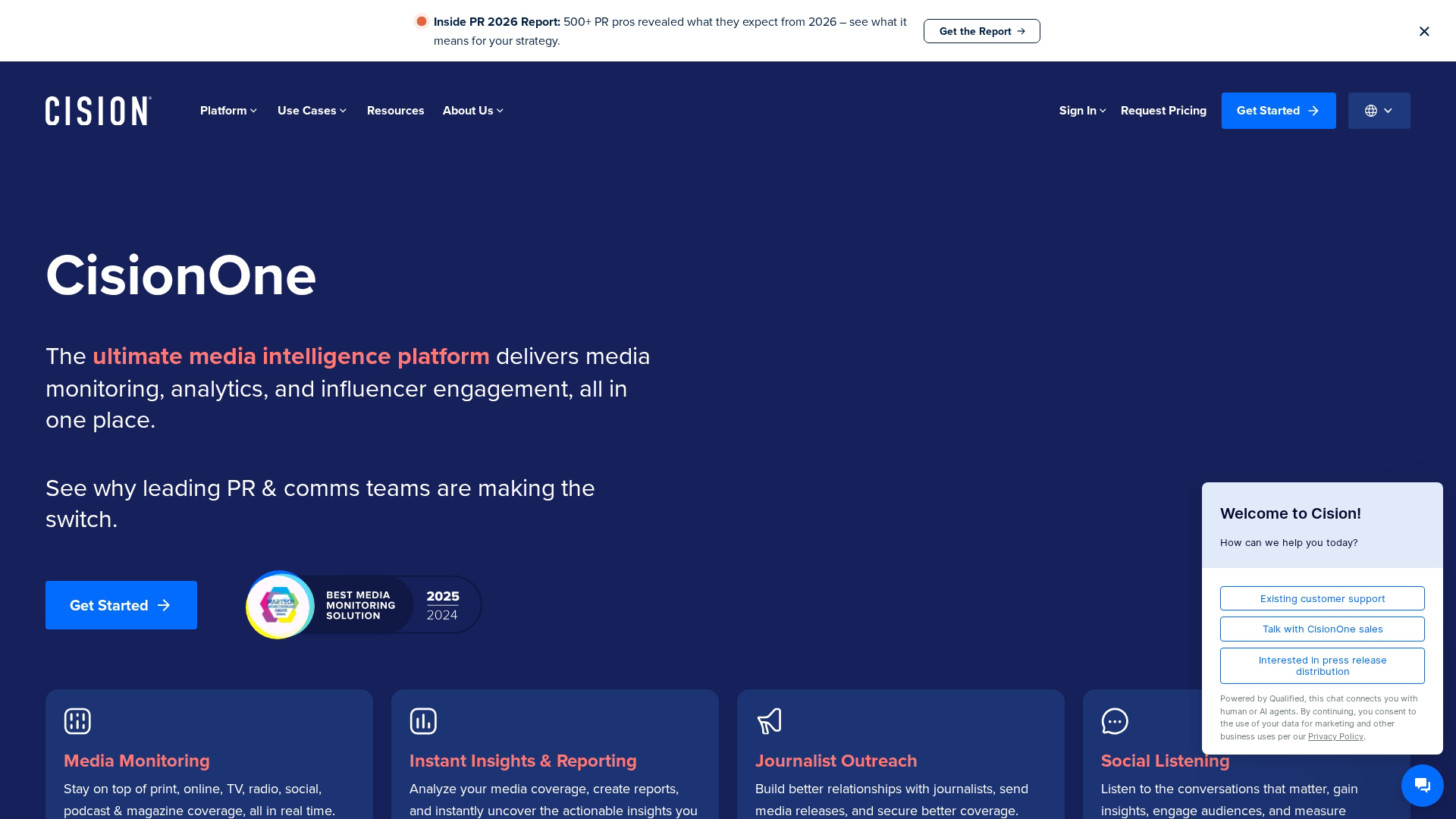Open Request Pricing from the navigation
This screenshot has height=819, width=1456.
[1163, 111]
